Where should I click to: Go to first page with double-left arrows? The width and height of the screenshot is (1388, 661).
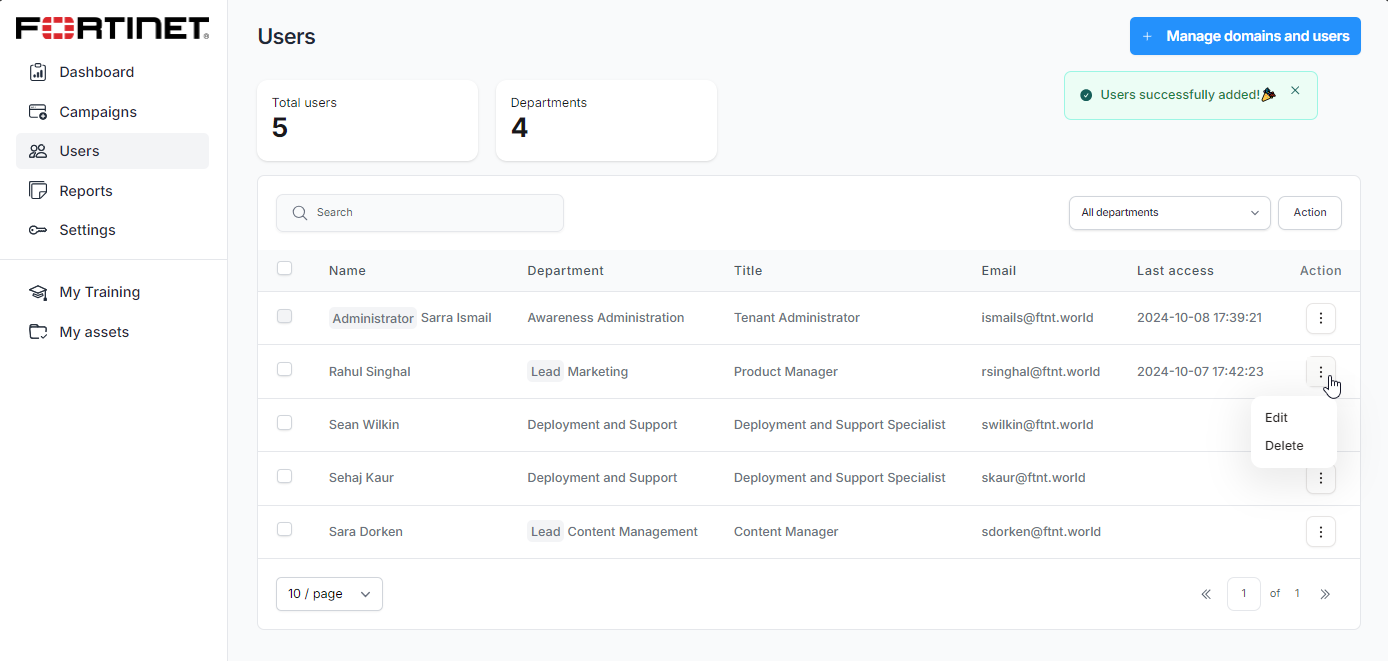[x=1206, y=594]
